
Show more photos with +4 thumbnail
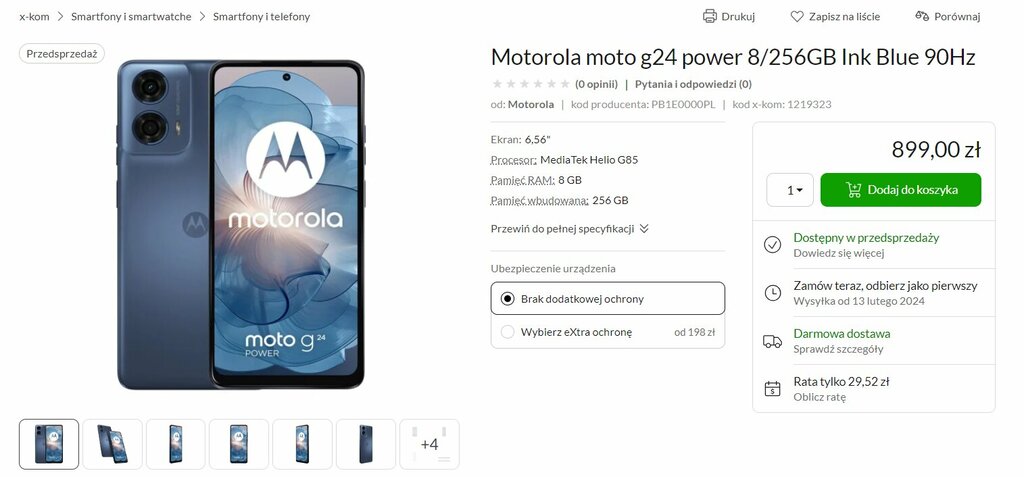click(x=429, y=444)
